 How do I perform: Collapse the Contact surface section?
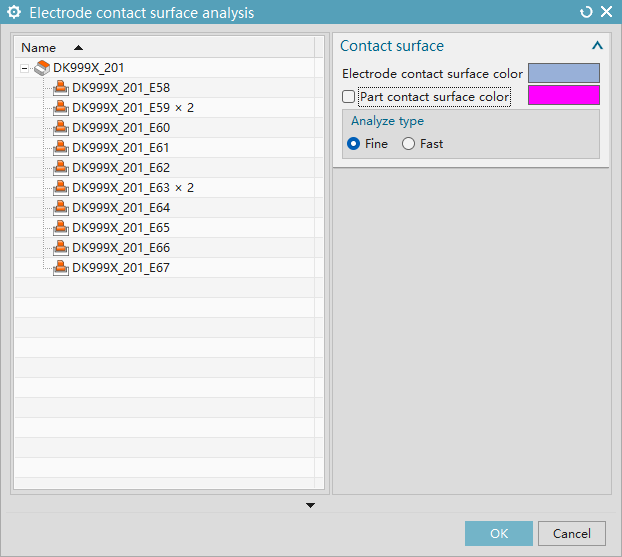coord(597,46)
